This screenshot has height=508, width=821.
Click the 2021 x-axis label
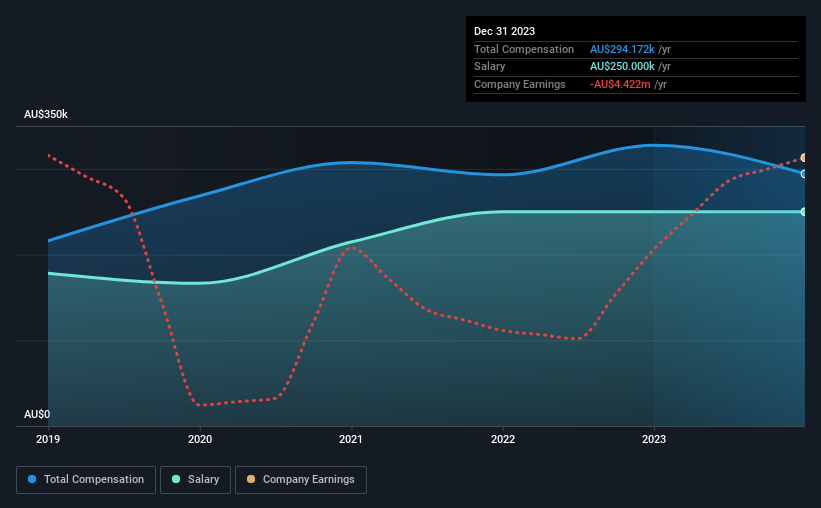(351, 439)
